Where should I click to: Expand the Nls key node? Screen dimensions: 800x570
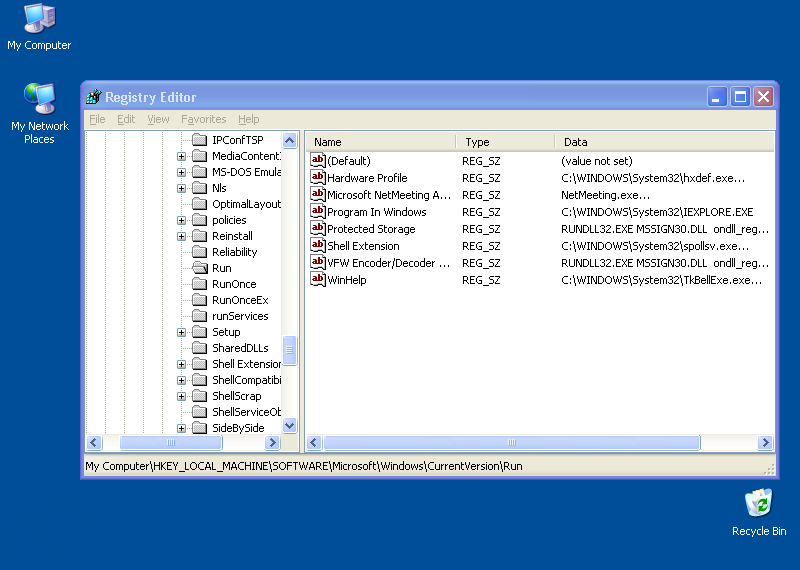(181, 188)
